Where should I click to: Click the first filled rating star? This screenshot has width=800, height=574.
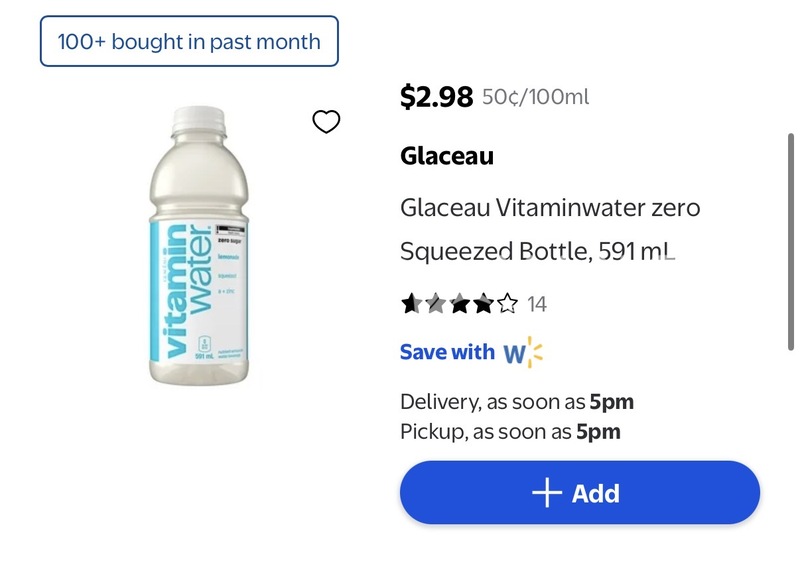[x=411, y=304]
